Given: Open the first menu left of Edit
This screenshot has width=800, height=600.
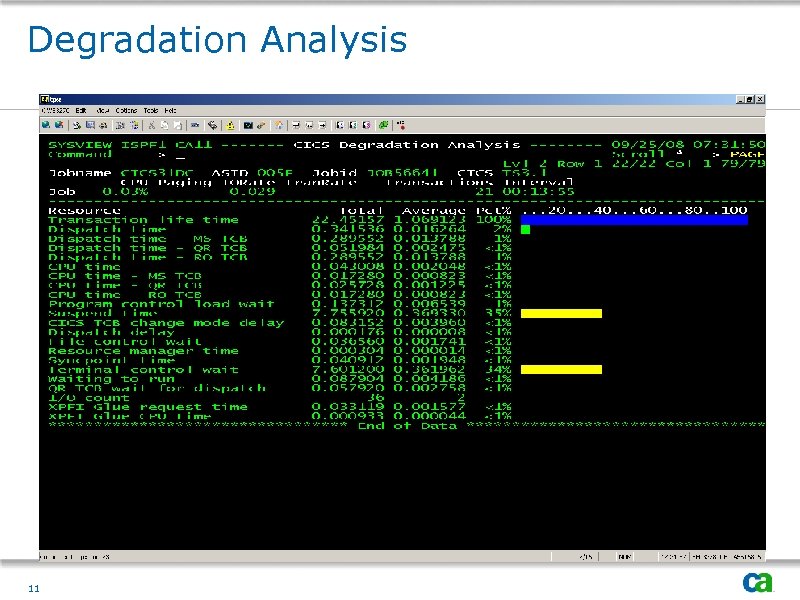Looking at the screenshot, I should (55, 110).
